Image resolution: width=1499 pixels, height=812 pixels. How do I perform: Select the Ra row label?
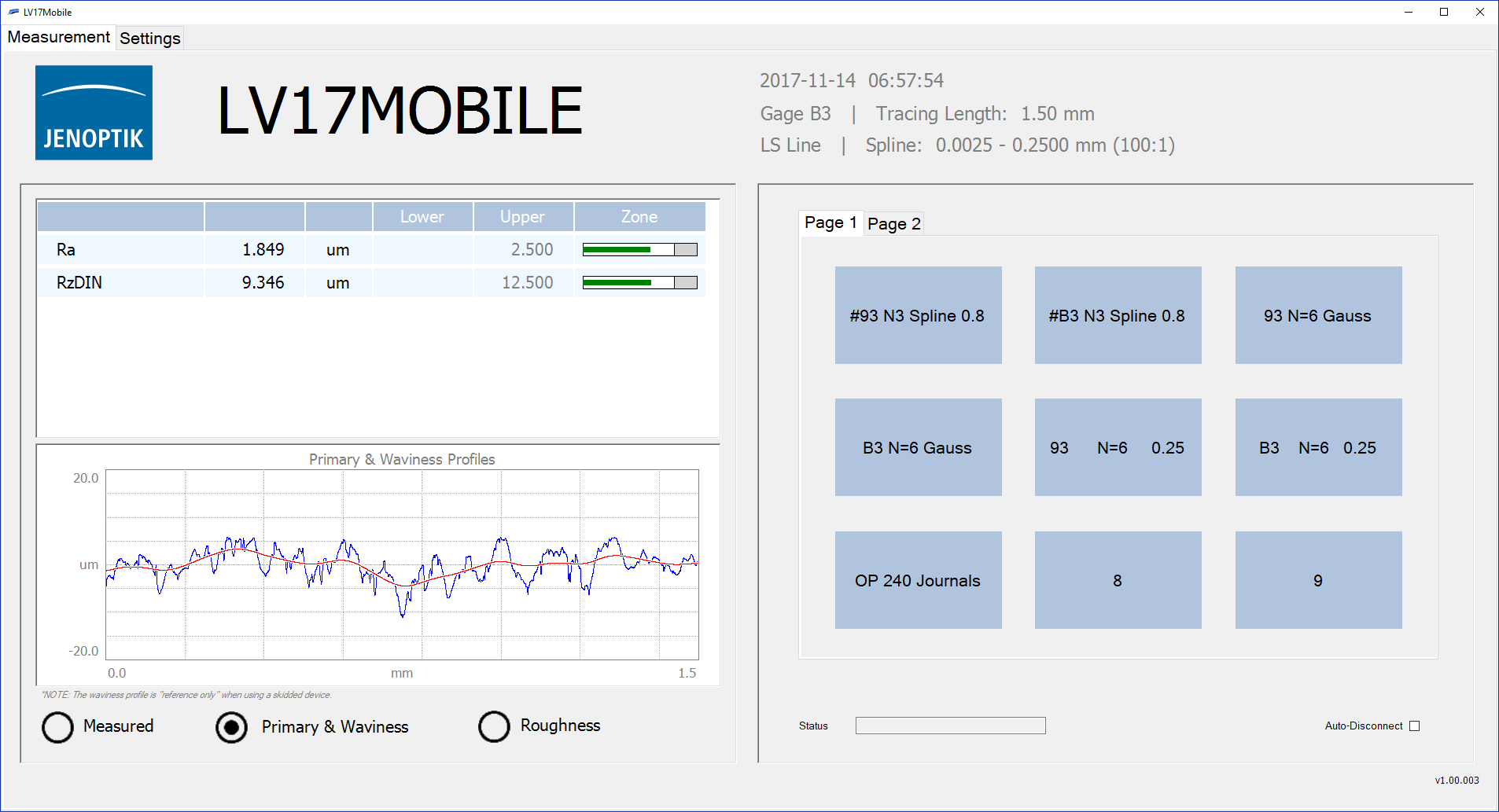66,250
